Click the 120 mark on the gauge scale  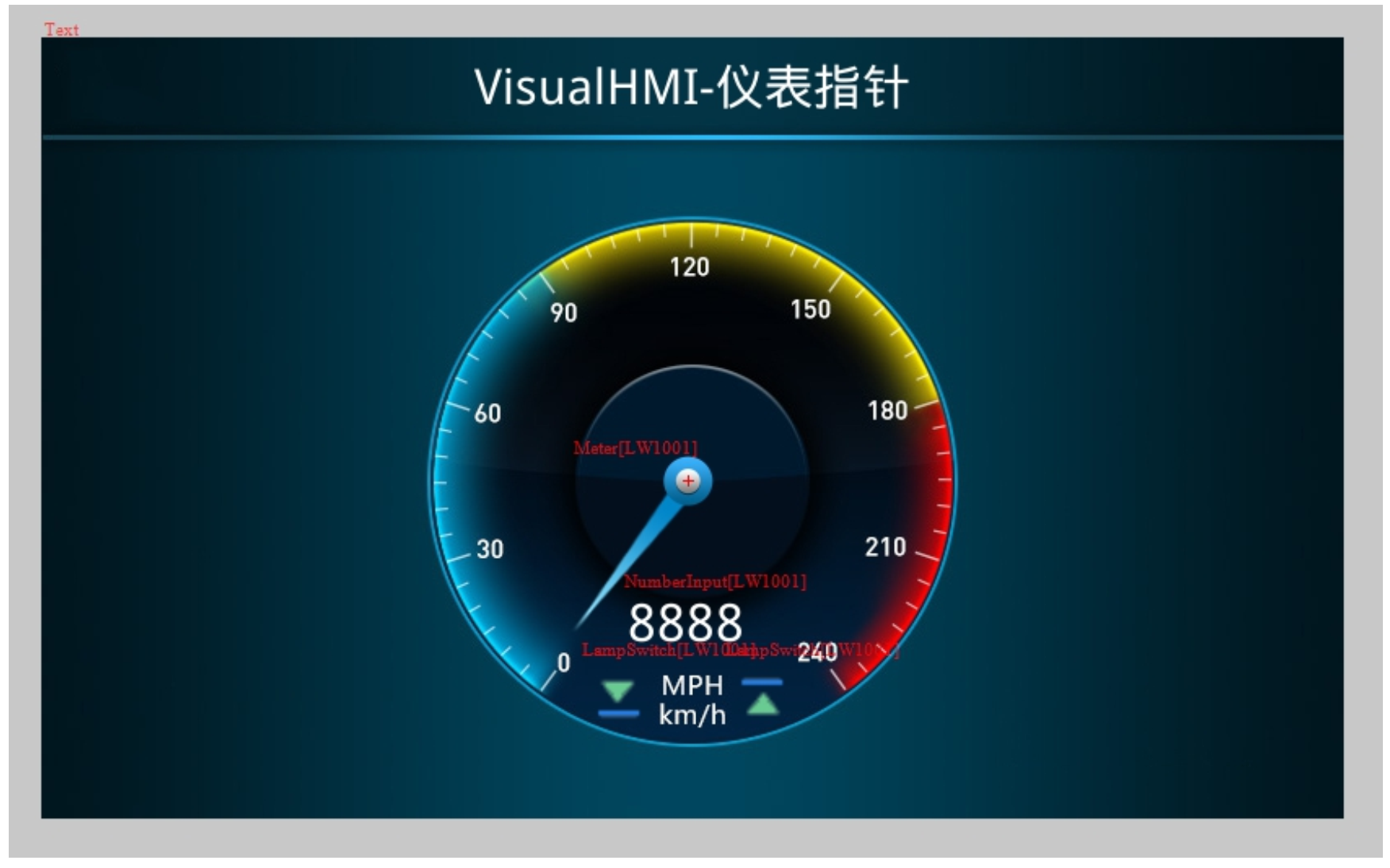690,268
